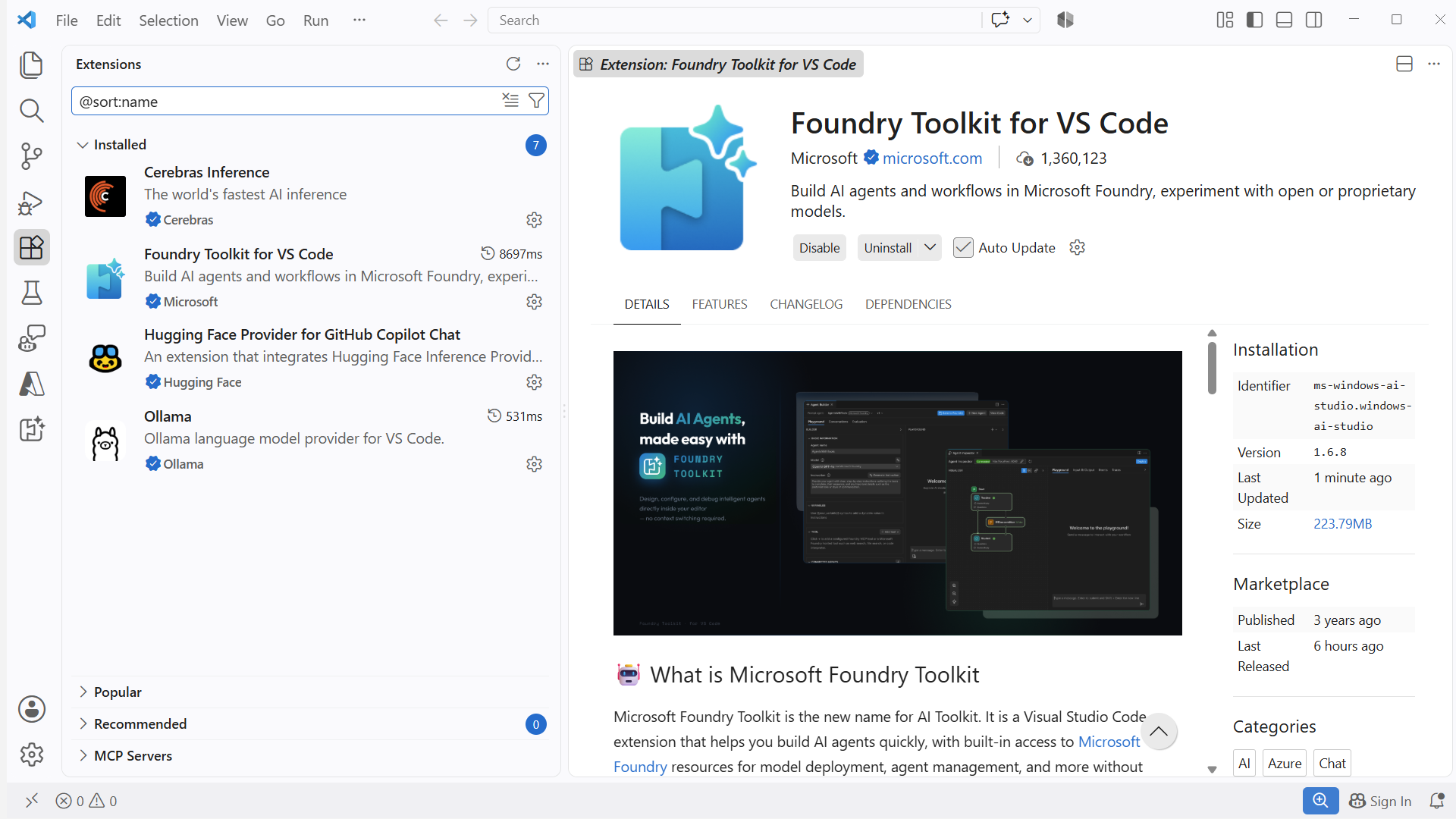This screenshot has height=819, width=1456.
Task: Open the View menu
Action: click(x=232, y=20)
